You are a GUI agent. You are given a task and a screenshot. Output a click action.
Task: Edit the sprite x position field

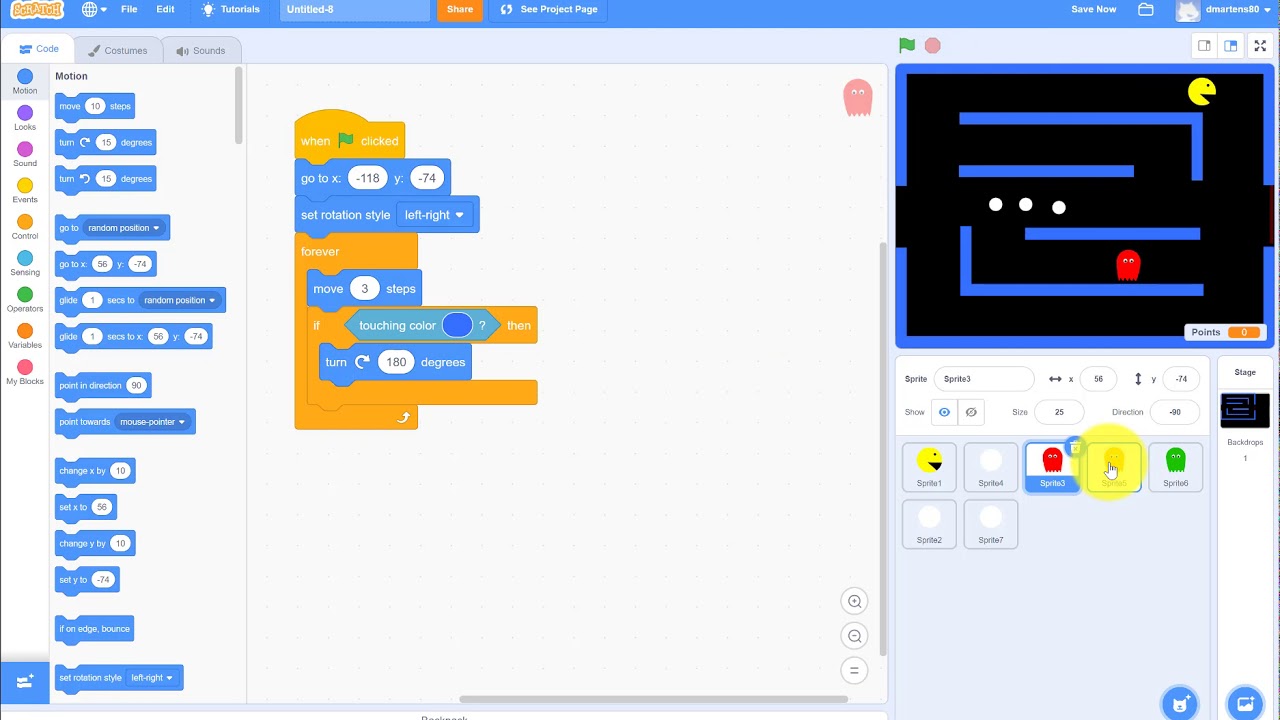(x=1098, y=379)
